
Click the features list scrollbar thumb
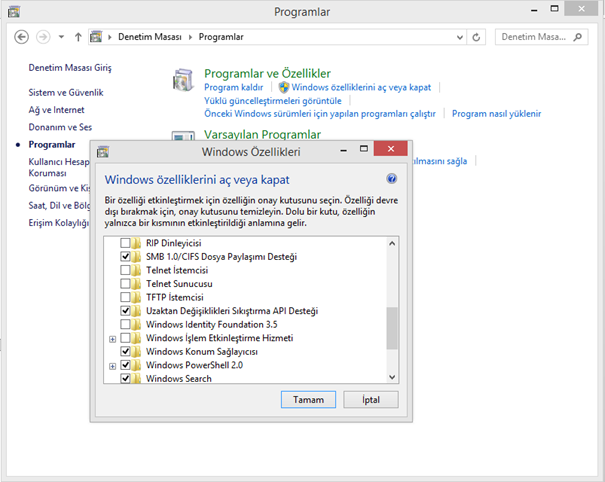[x=392, y=328]
